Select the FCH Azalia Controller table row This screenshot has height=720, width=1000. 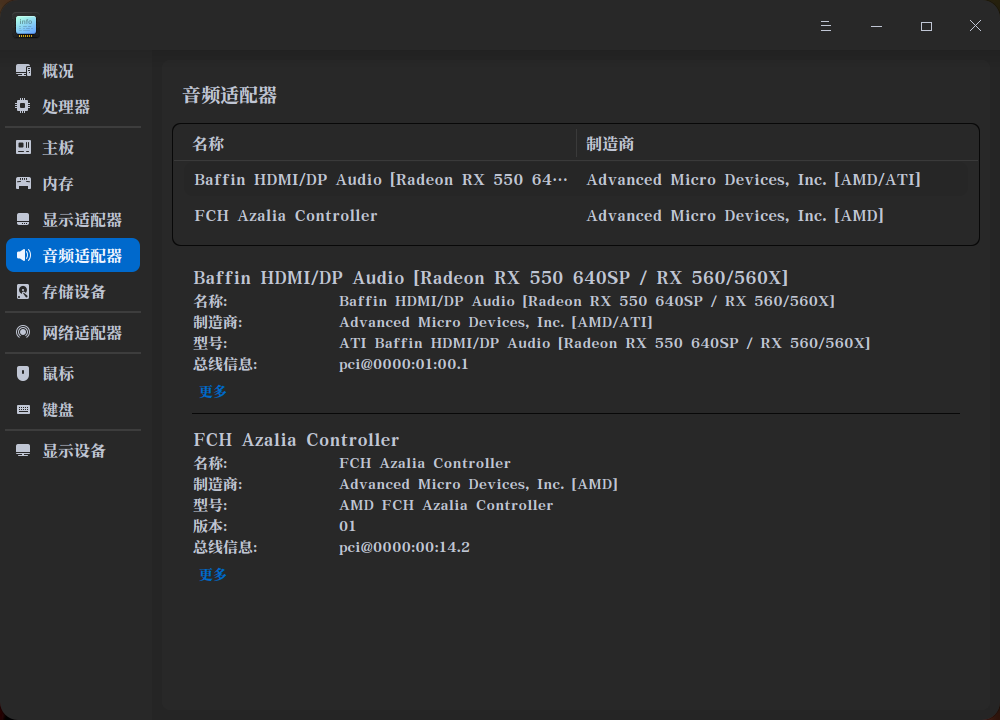576,216
